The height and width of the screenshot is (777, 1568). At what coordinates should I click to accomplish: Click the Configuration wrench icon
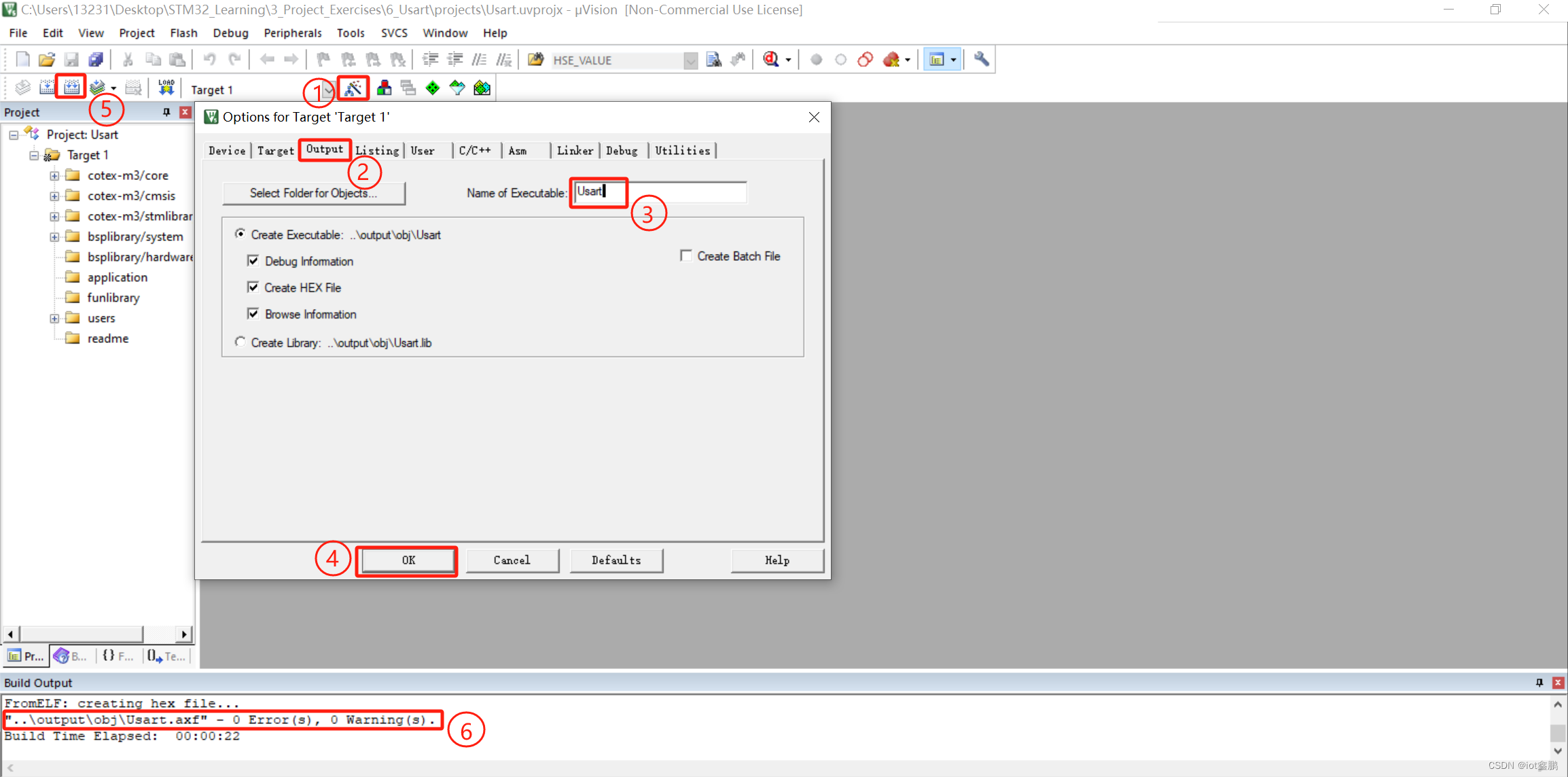[x=981, y=60]
